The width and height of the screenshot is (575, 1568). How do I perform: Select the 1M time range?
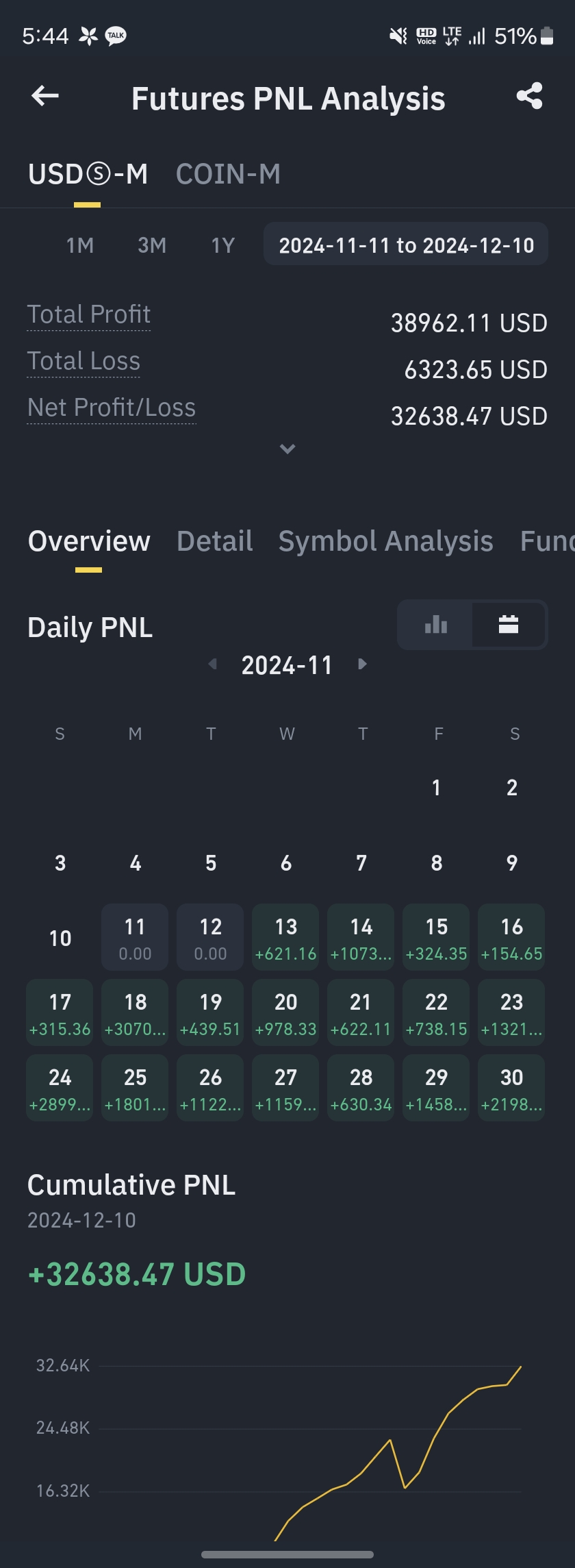coord(80,245)
